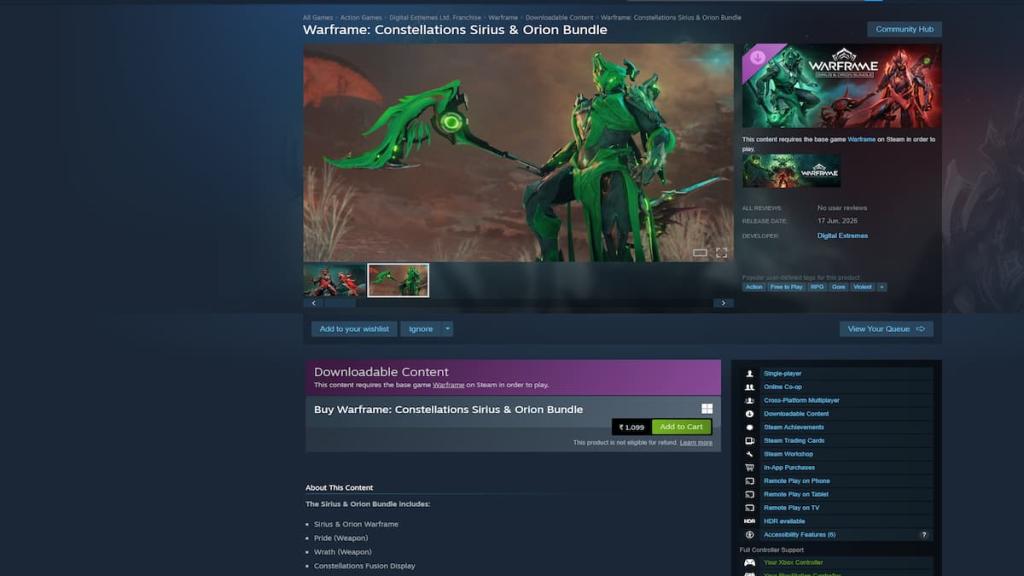Screen dimensions: 1024x576
Task: View Your Queue
Action: tap(886, 328)
